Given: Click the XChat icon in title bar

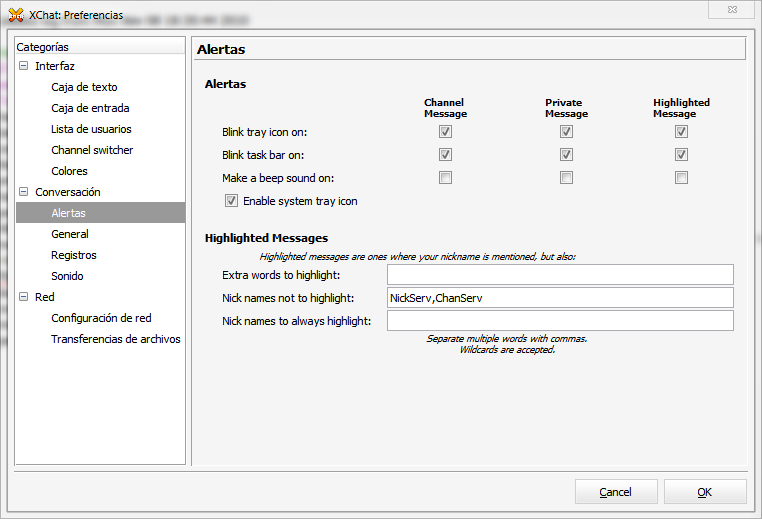Looking at the screenshot, I should (x=16, y=15).
